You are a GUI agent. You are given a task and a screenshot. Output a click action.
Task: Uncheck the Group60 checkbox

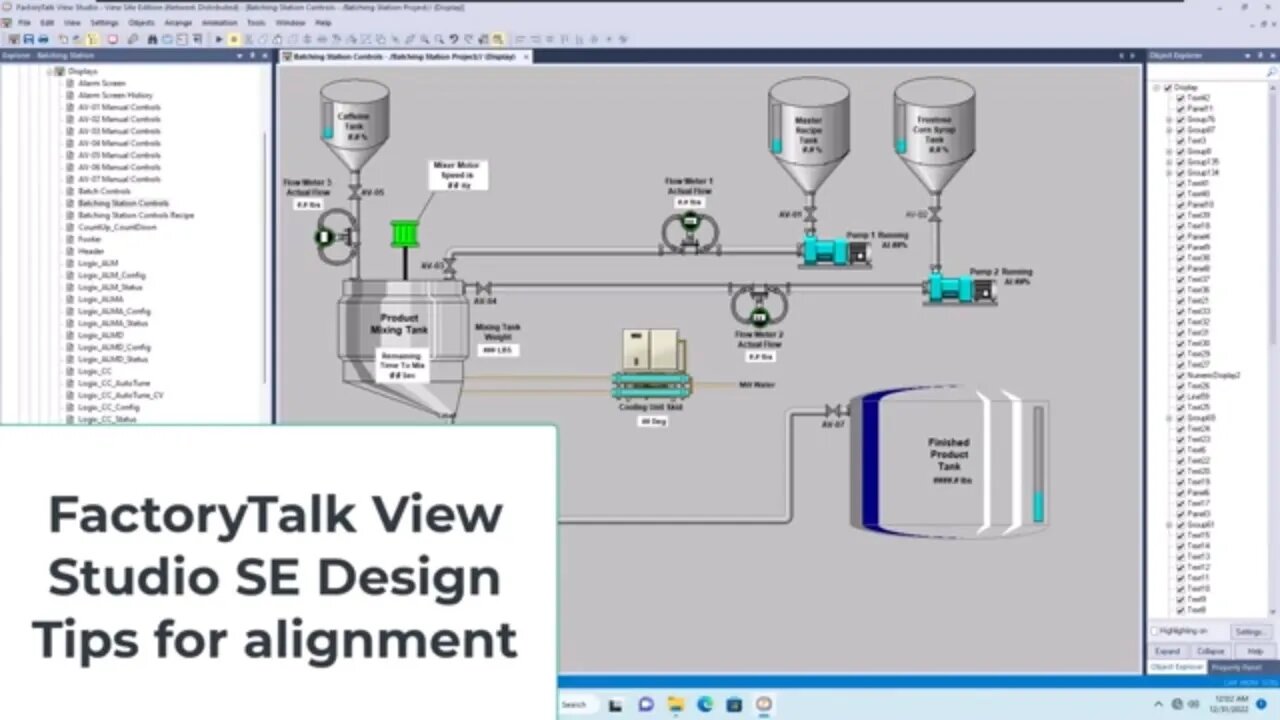[1181, 418]
